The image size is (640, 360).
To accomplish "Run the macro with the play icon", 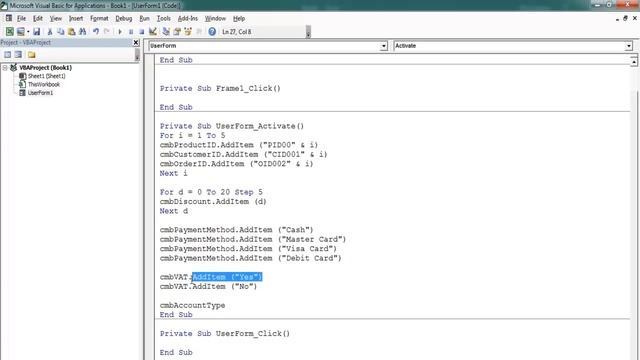I will coord(120,31).
